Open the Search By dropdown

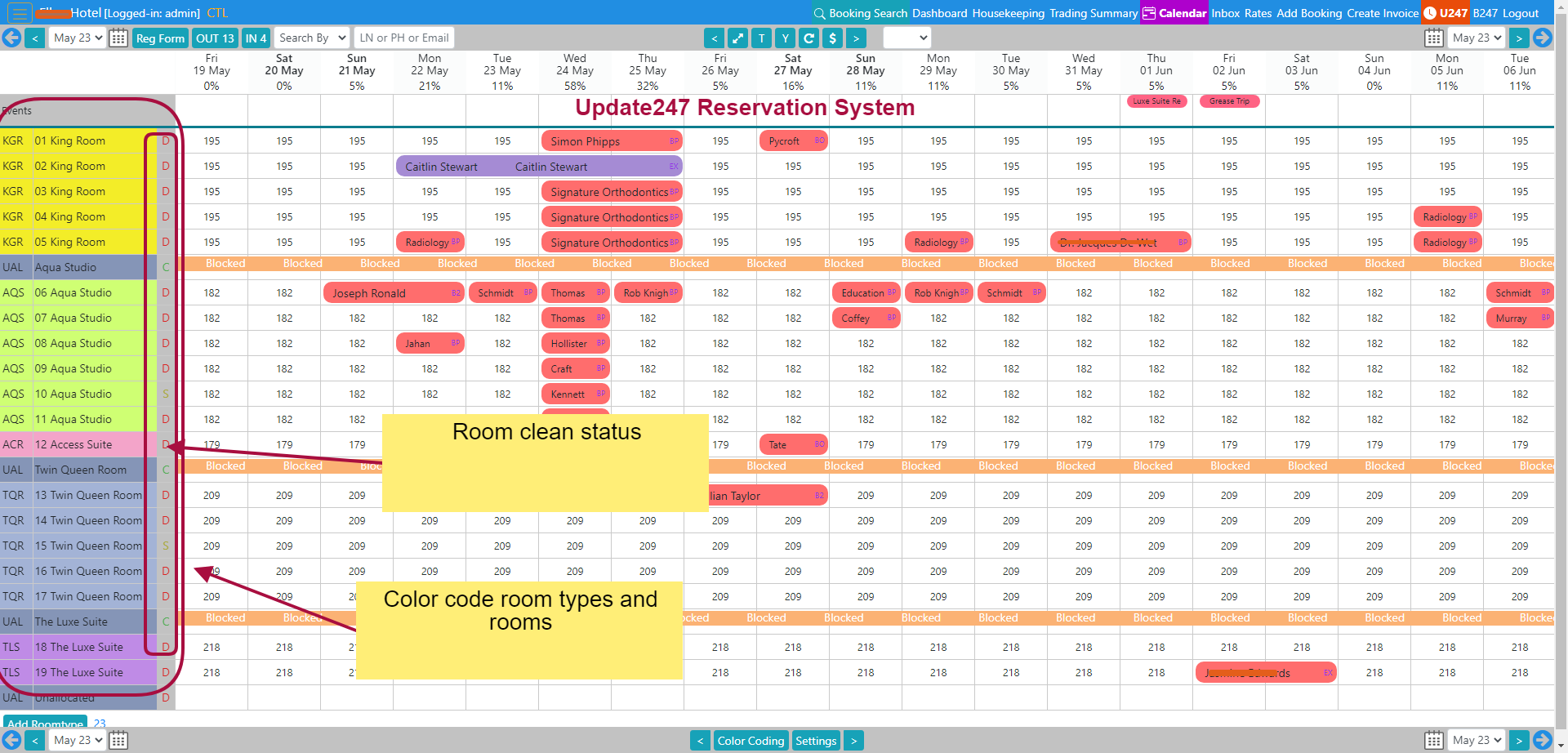(312, 38)
